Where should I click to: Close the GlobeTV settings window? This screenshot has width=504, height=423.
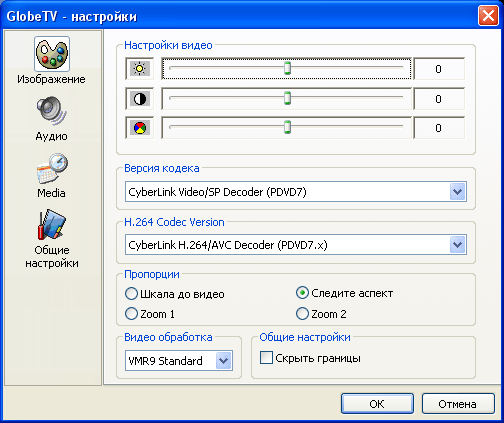488,16
